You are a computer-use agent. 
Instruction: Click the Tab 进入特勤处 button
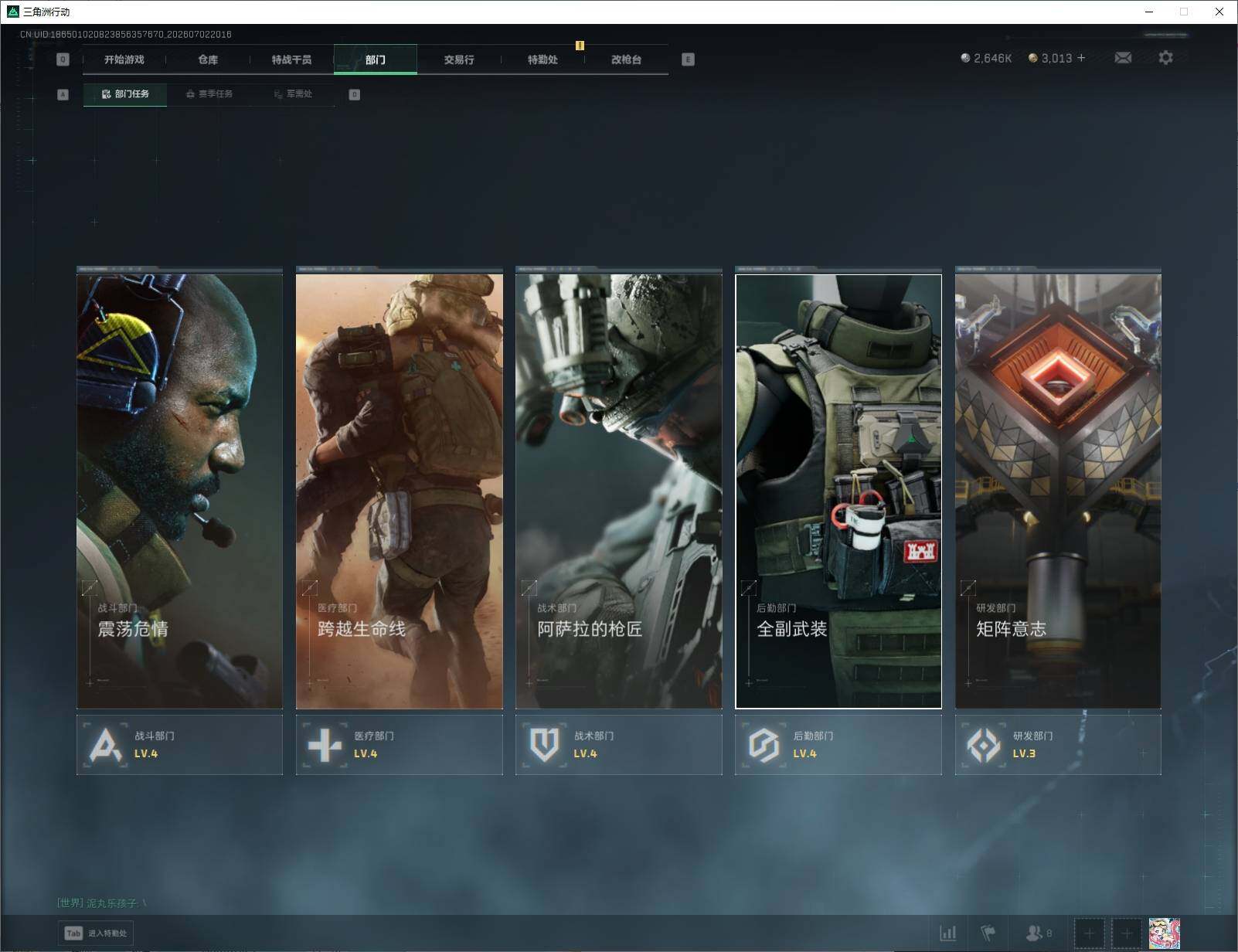tap(96, 933)
